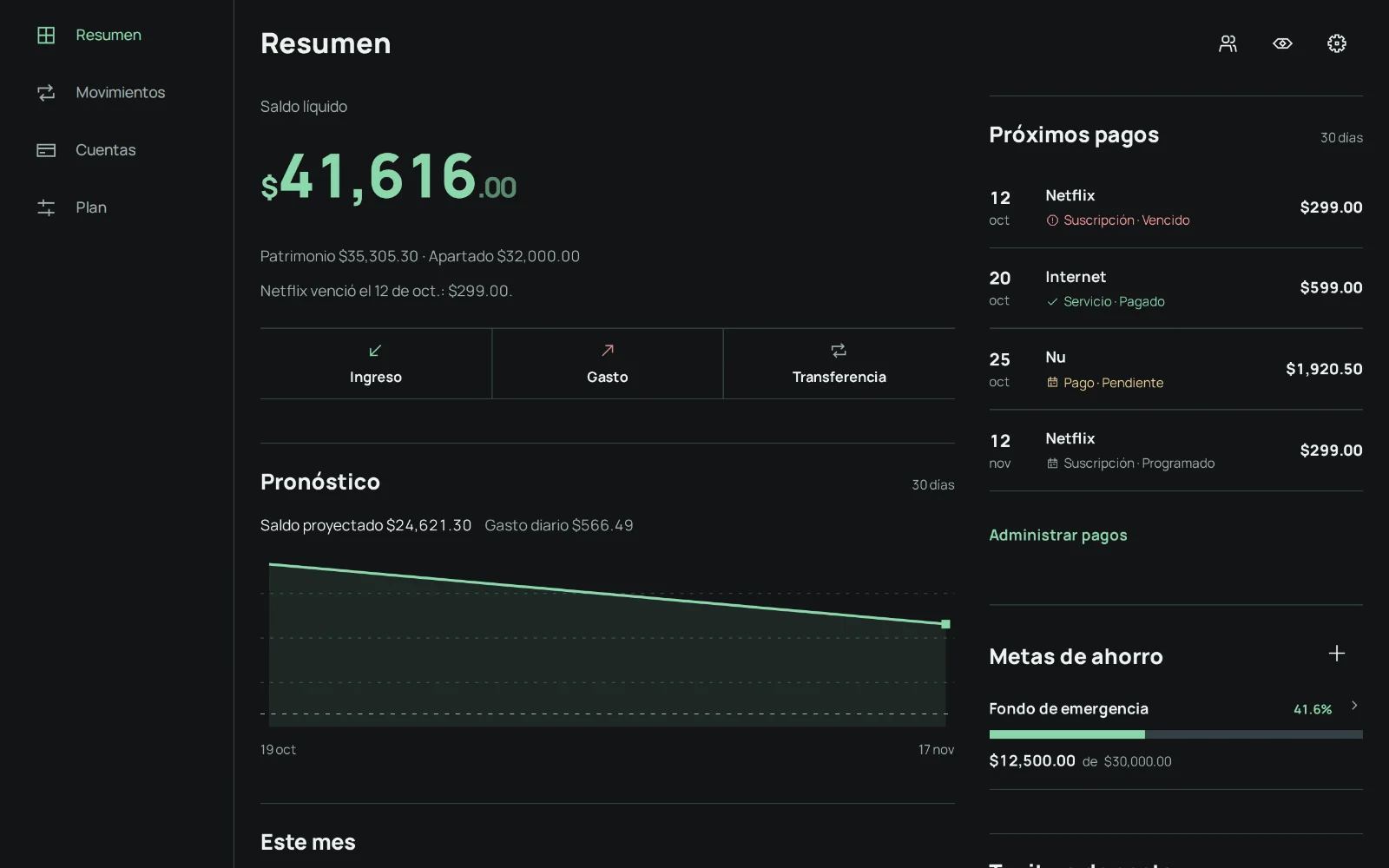This screenshot has height=868, width=1389.
Task: Open the Internet 20 oct payment
Action: (1175, 288)
